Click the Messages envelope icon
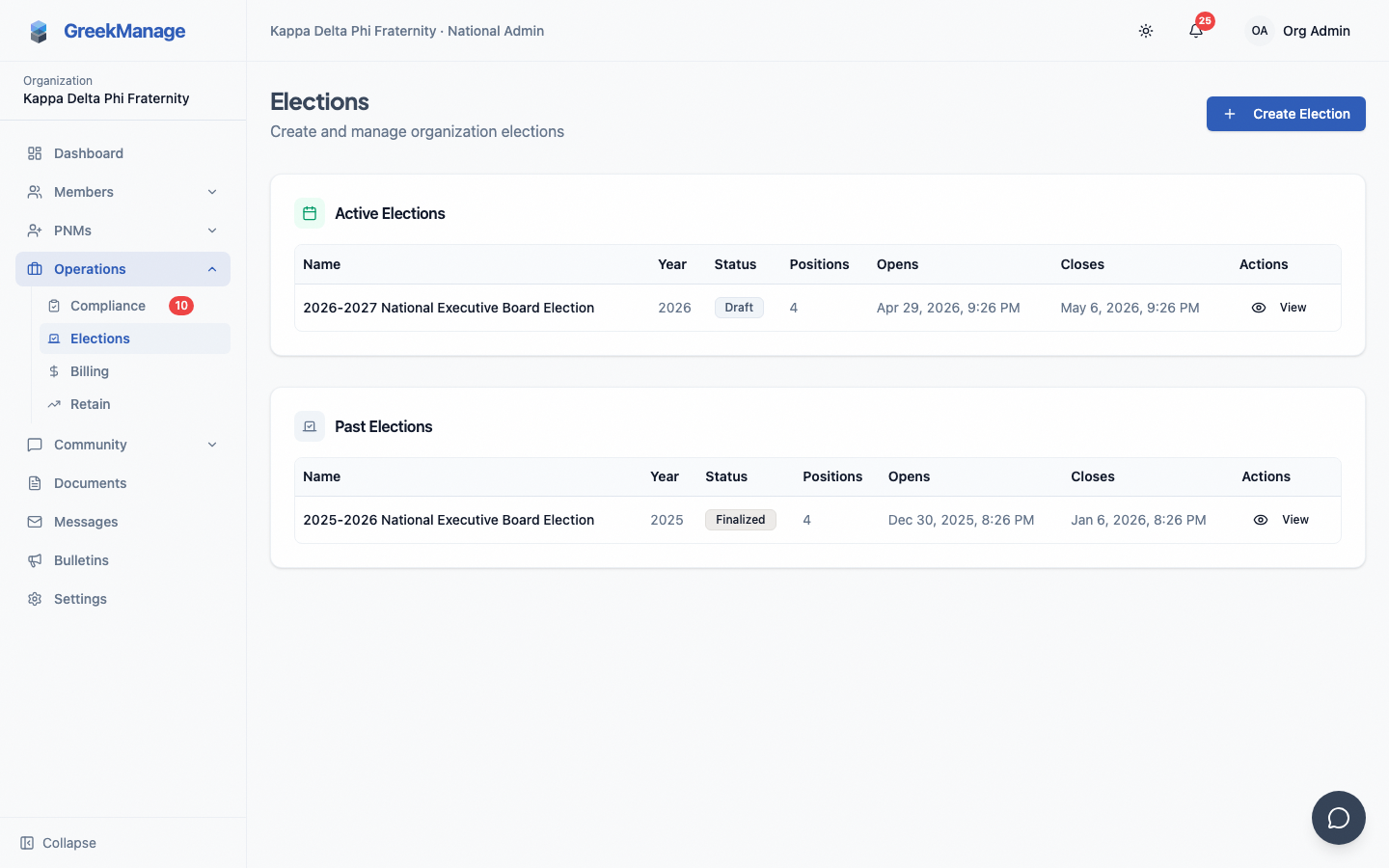The height and width of the screenshot is (868, 1389). pyautogui.click(x=35, y=522)
